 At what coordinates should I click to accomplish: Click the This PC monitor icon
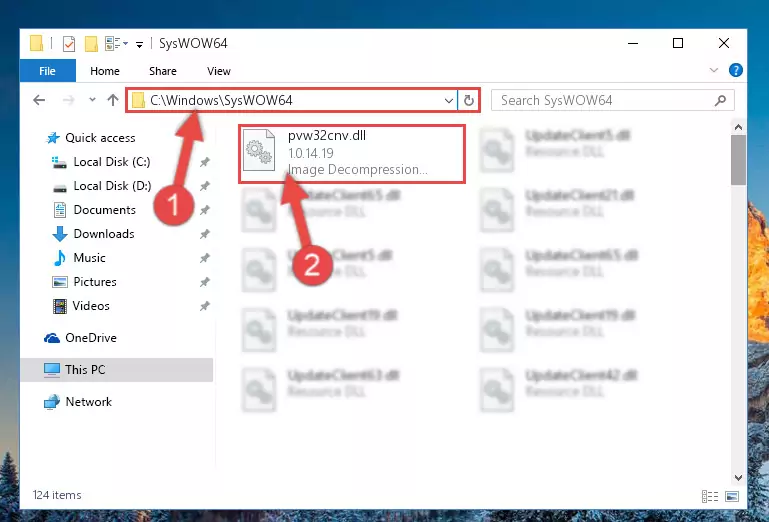(x=51, y=370)
